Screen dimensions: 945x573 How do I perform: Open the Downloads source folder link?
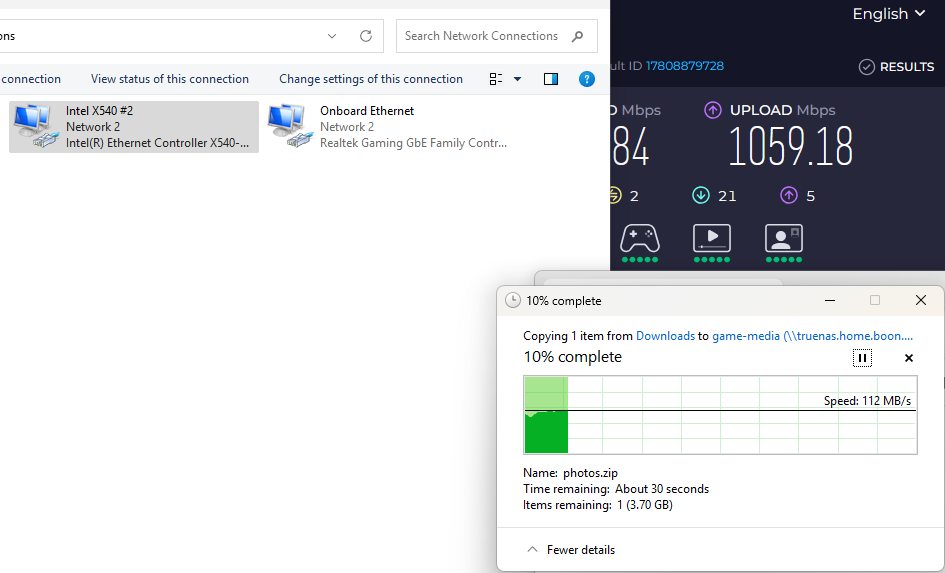coord(665,336)
